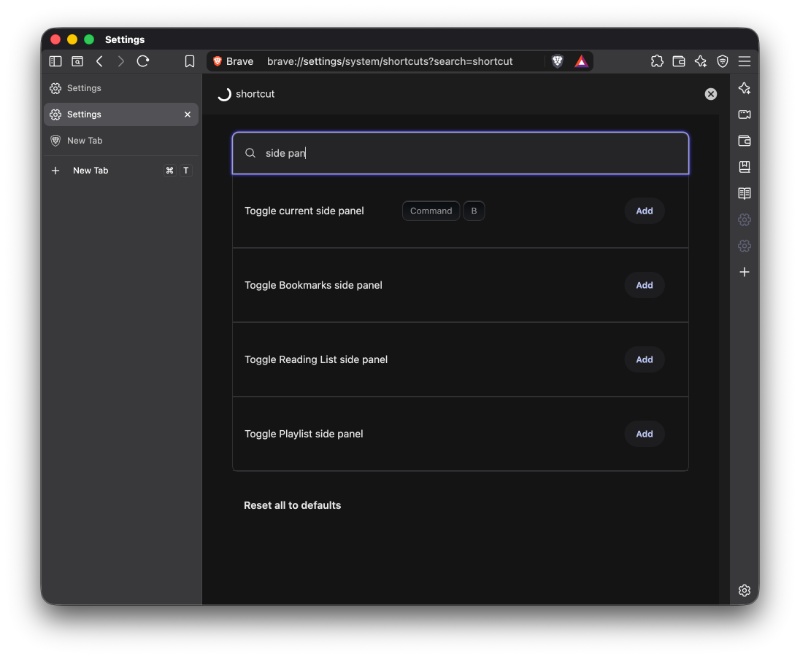Open the Extensions puzzle icon

tap(657, 61)
